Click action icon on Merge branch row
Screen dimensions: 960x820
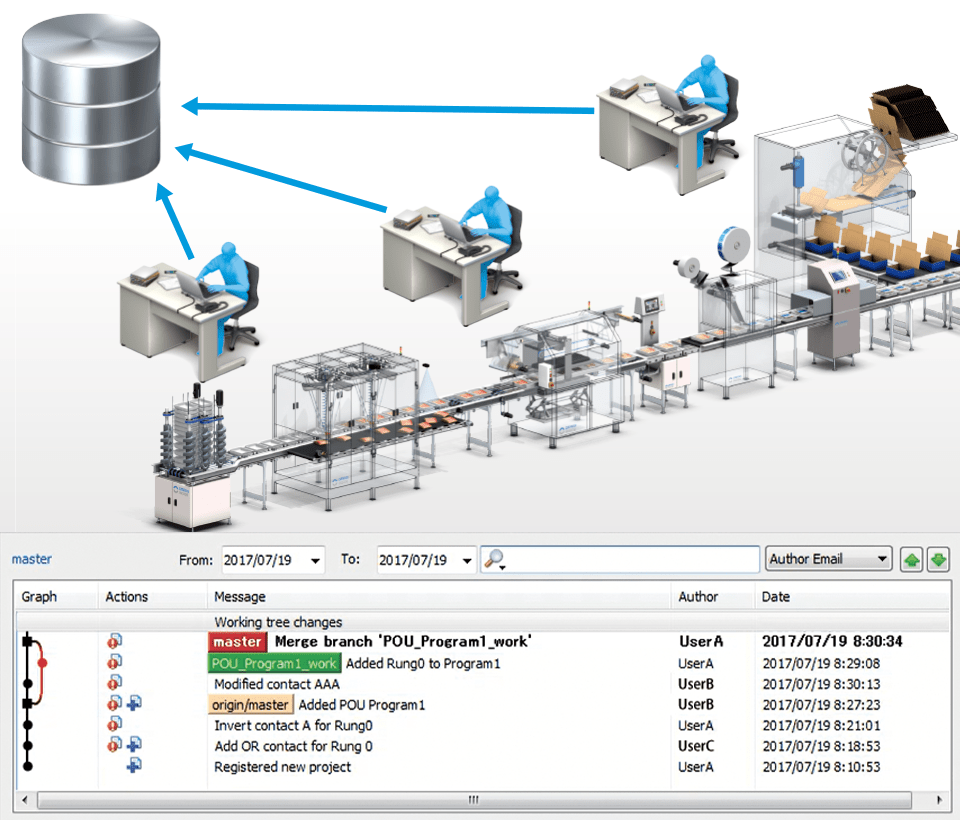(114, 642)
